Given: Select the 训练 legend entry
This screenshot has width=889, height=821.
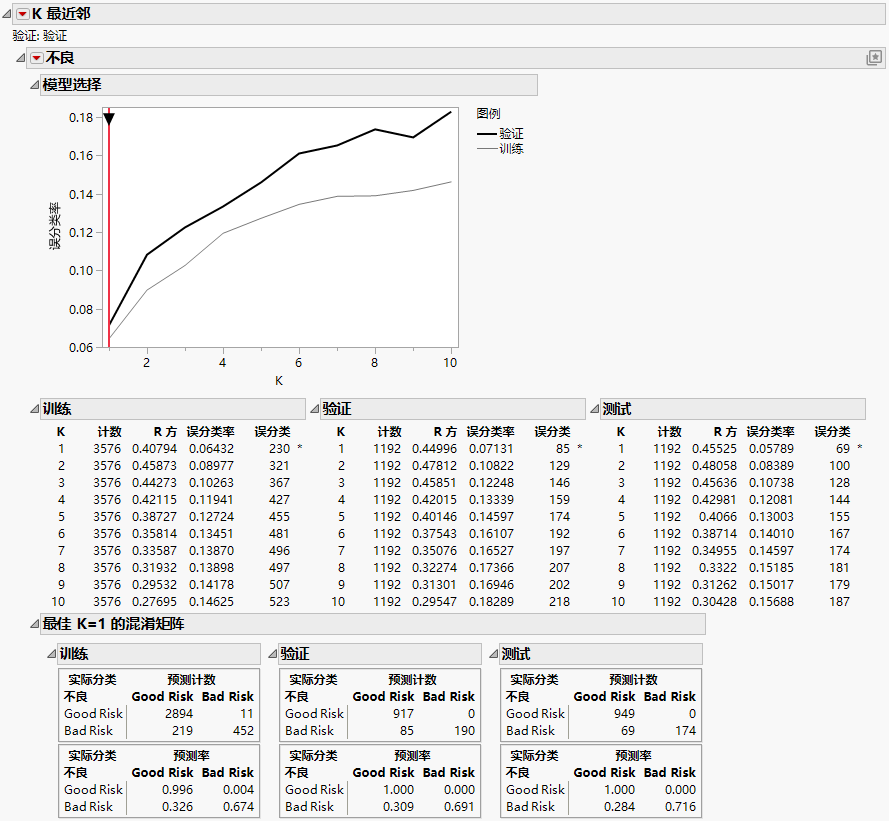Looking at the screenshot, I should [x=500, y=149].
